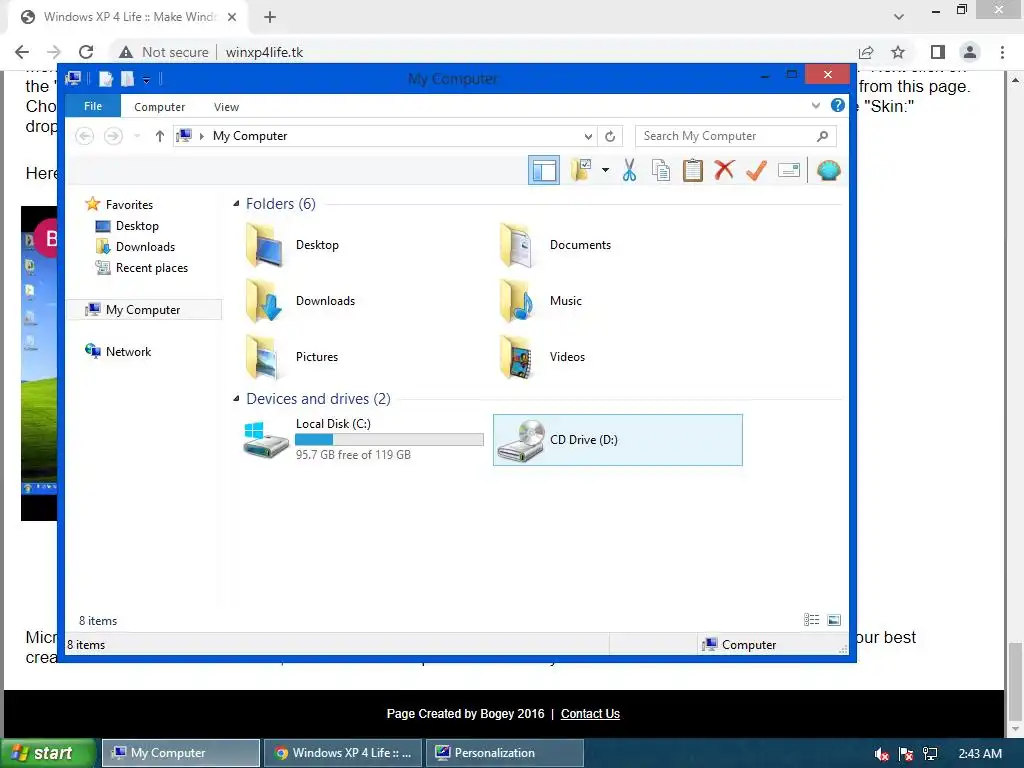1024x768 pixels.
Task: Click the New folder icon in quick access toolbar
Action: 127,79
